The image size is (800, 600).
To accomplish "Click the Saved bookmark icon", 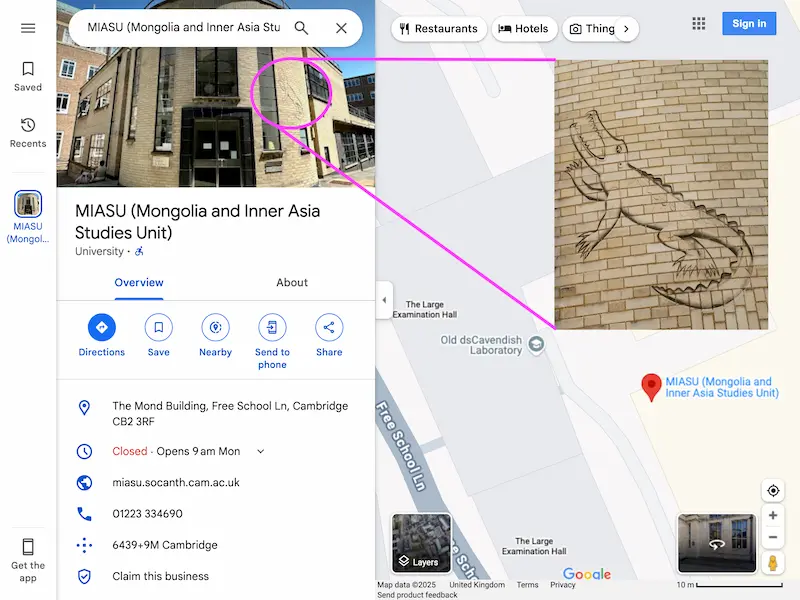I will pos(28,70).
